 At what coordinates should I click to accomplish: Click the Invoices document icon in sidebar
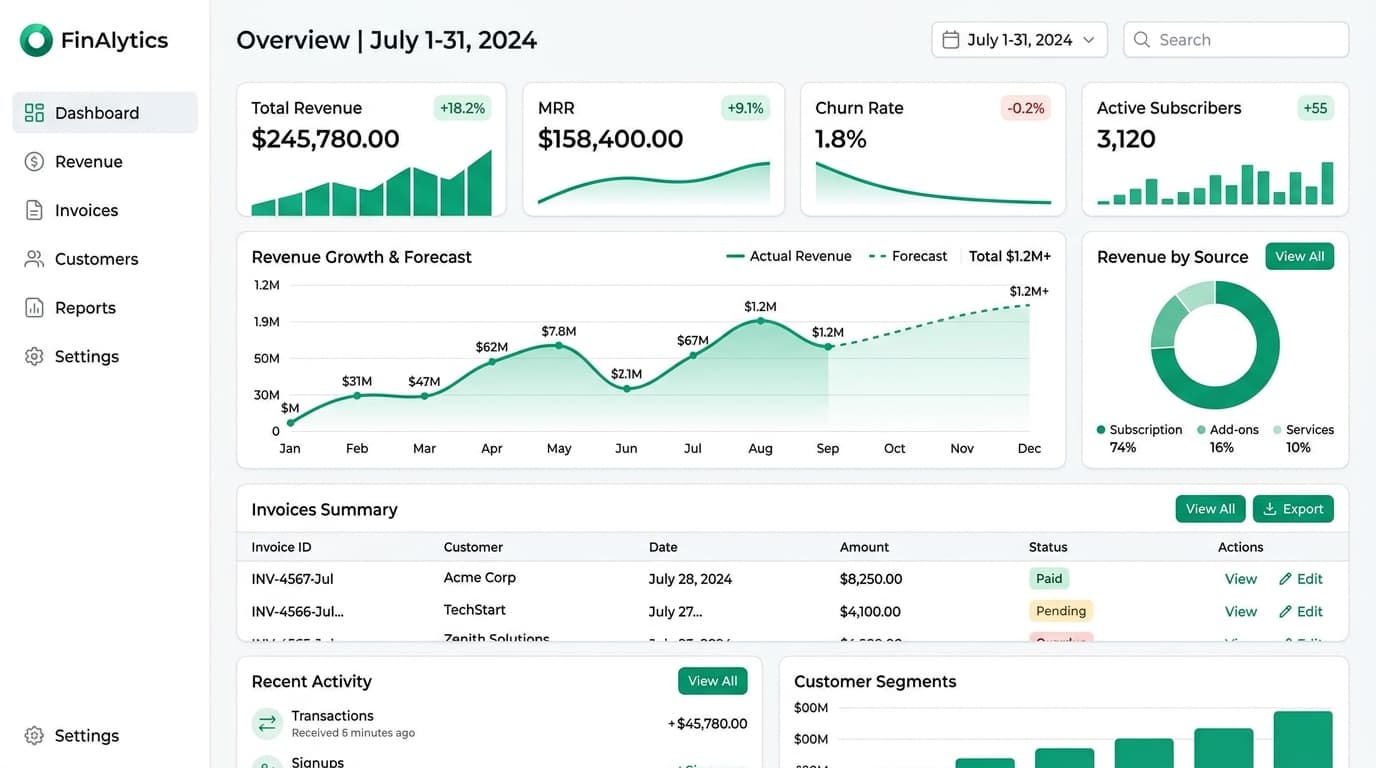pyautogui.click(x=34, y=210)
